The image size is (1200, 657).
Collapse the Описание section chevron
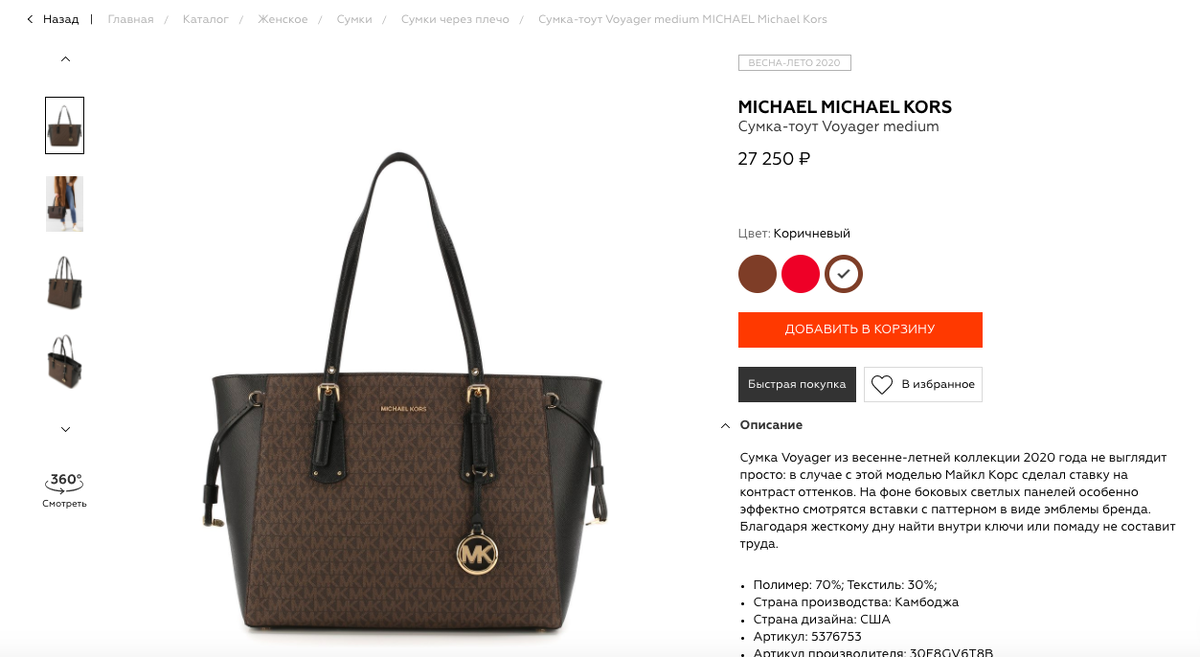pos(725,426)
